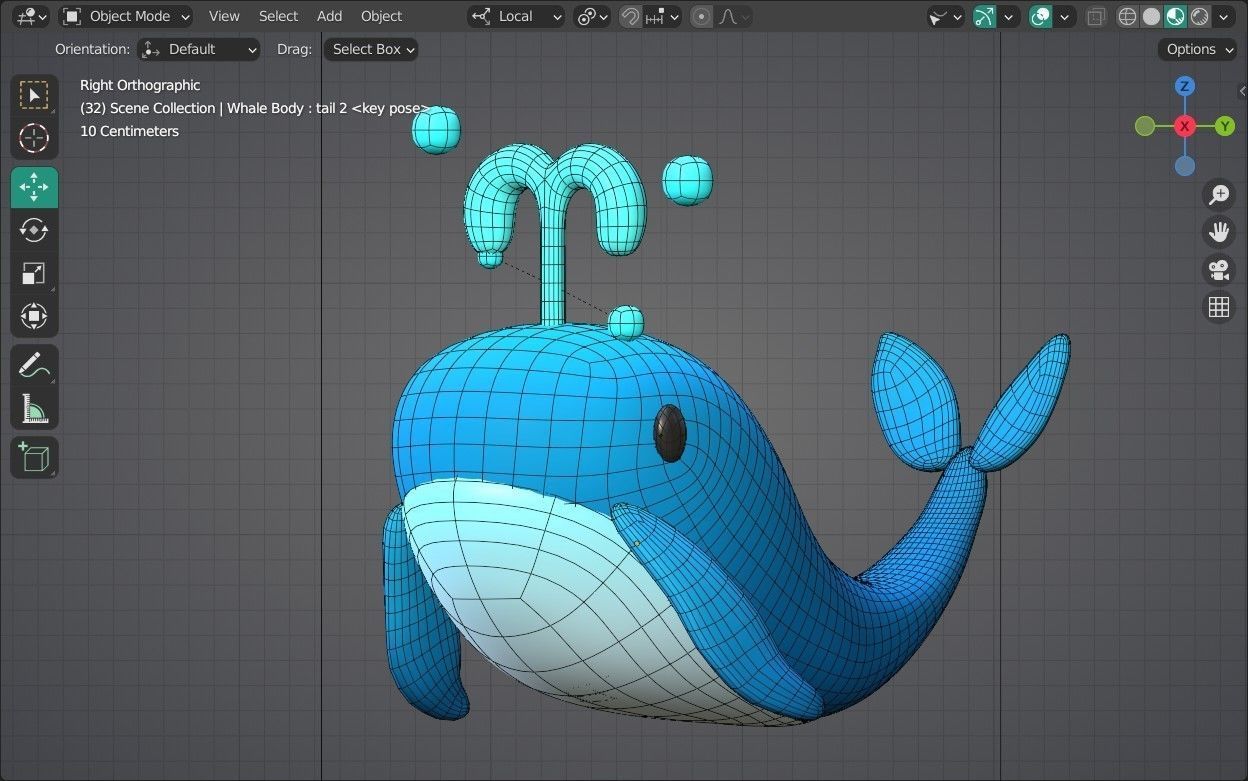Select the Annotate pencil tool

(34, 365)
